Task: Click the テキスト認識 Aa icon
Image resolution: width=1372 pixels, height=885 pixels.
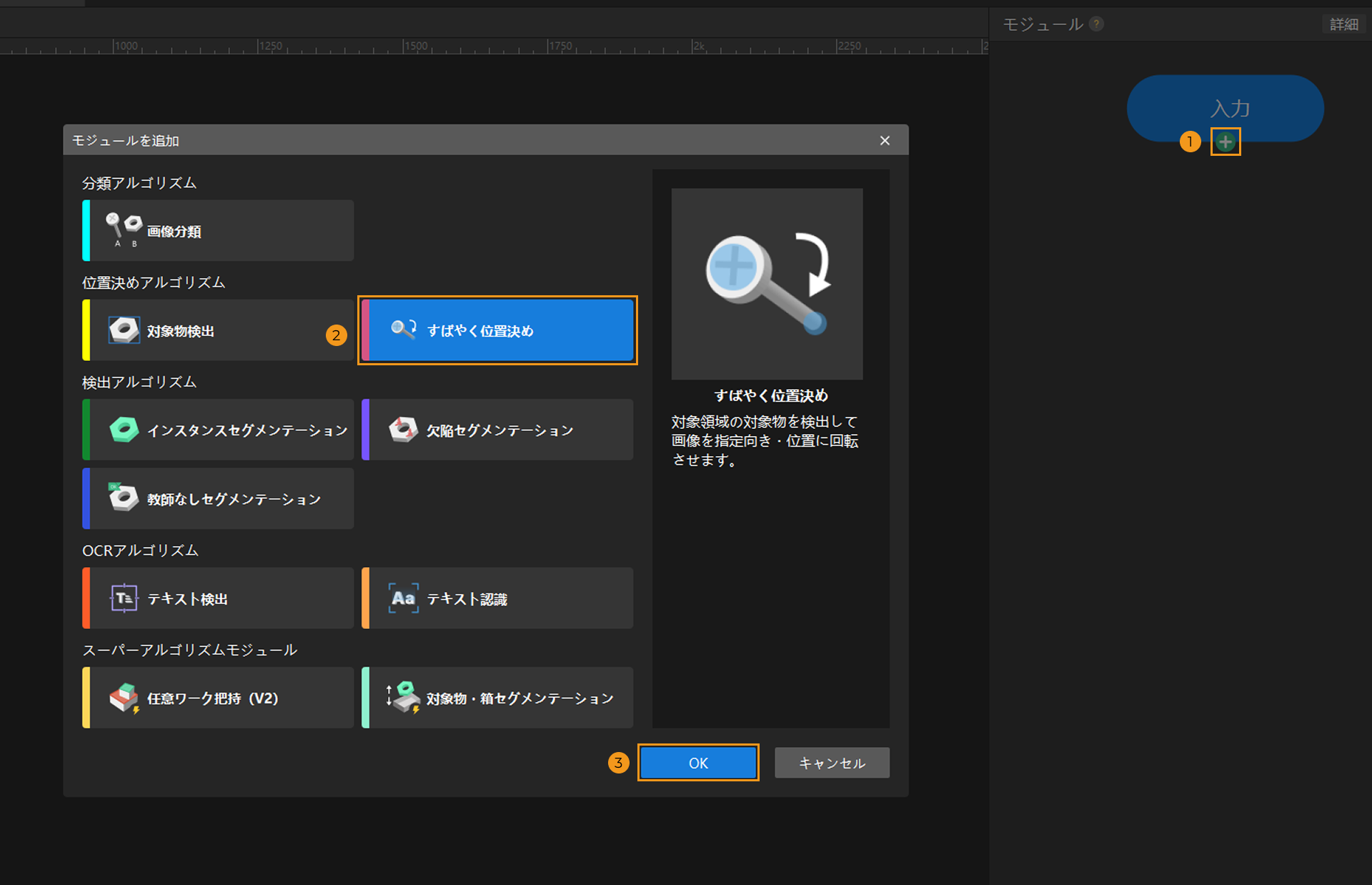Action: (404, 598)
